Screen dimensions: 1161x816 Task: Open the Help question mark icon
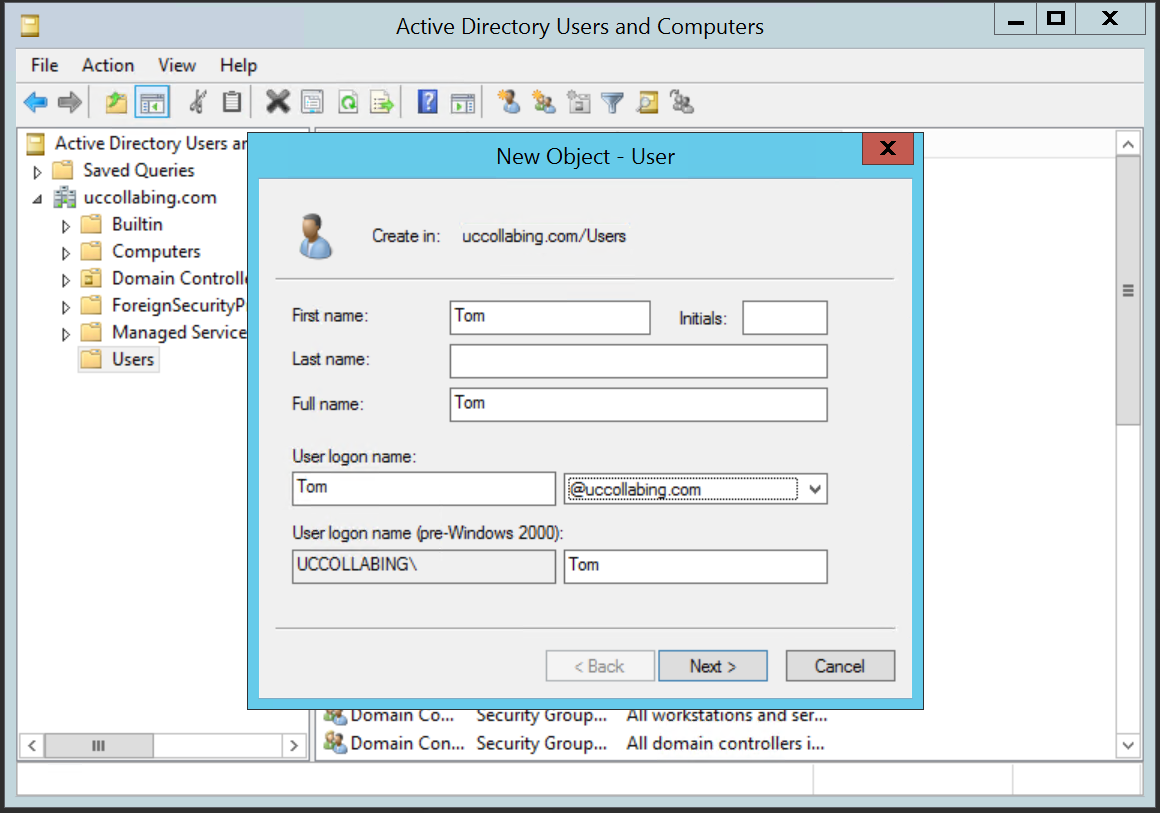(428, 101)
